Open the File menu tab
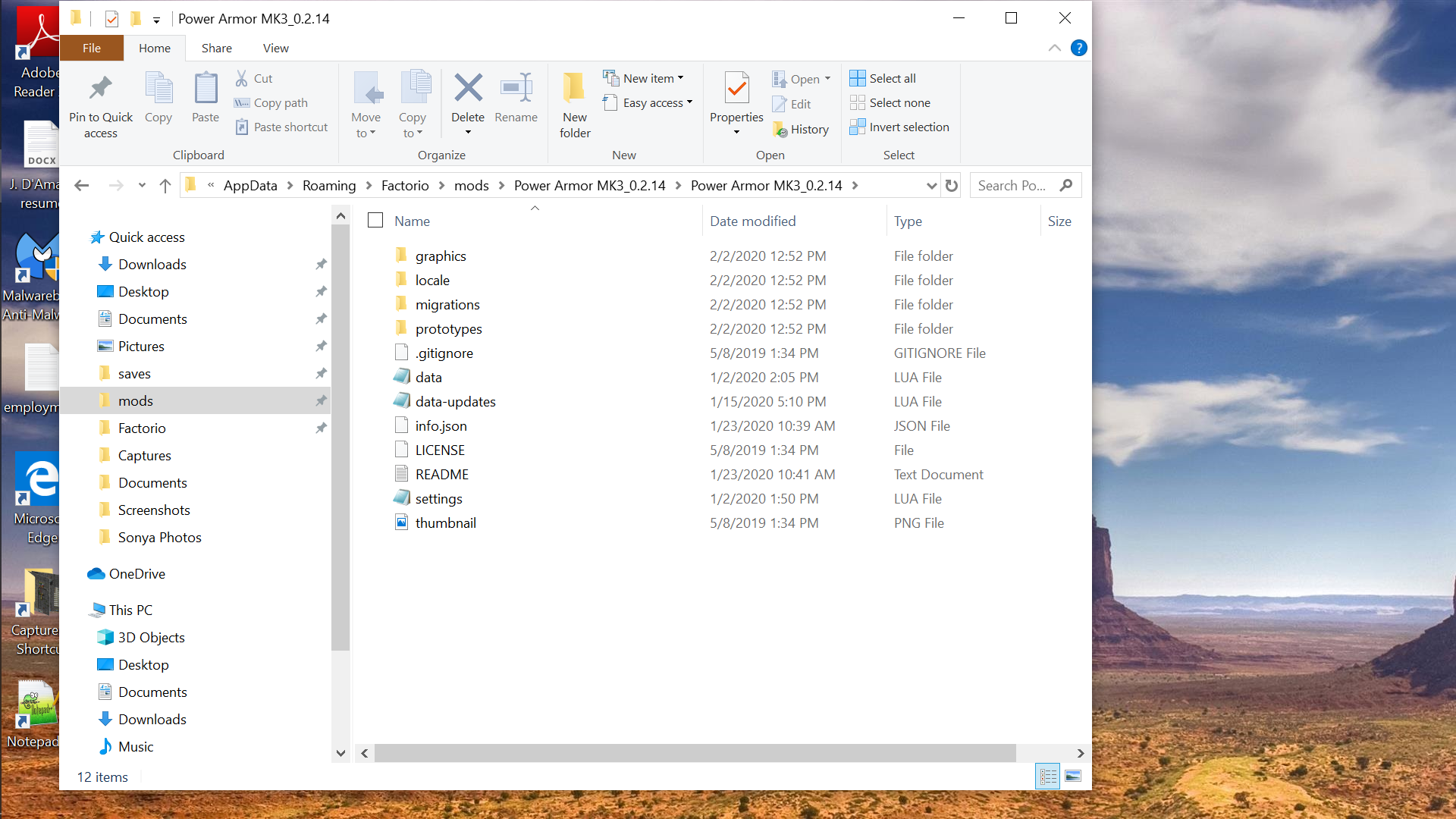Screen dimensions: 1456x819 tap(92, 48)
